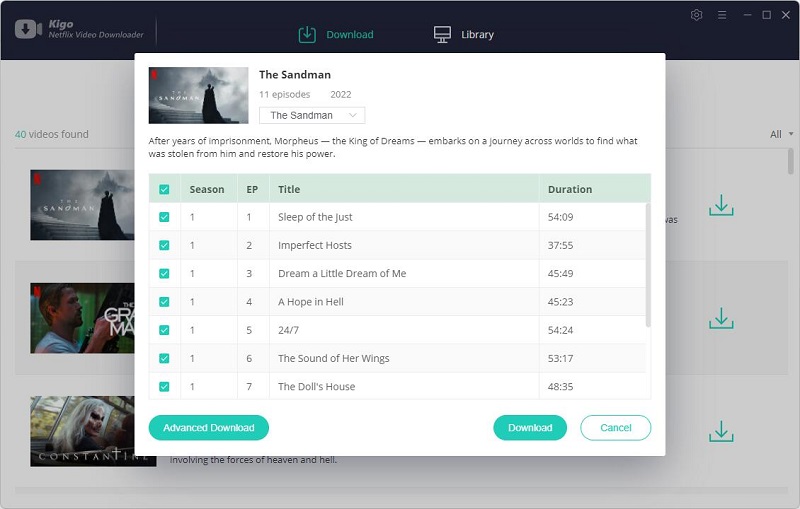The width and height of the screenshot is (800, 509).
Task: Minimize the Kigo window
Action: coord(747,15)
